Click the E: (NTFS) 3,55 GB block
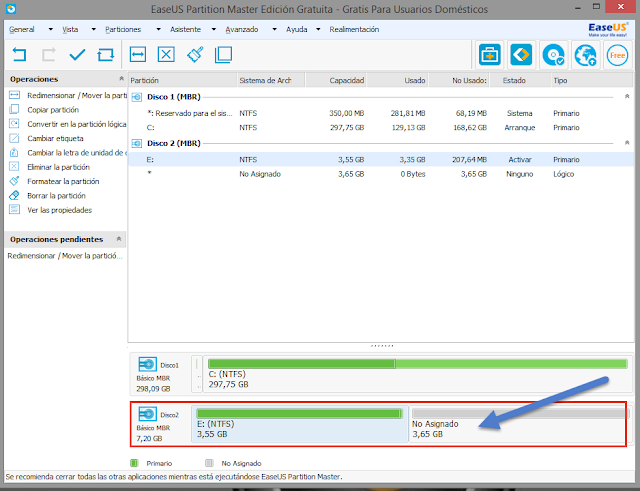Image resolution: width=640 pixels, height=491 pixels. click(300, 424)
